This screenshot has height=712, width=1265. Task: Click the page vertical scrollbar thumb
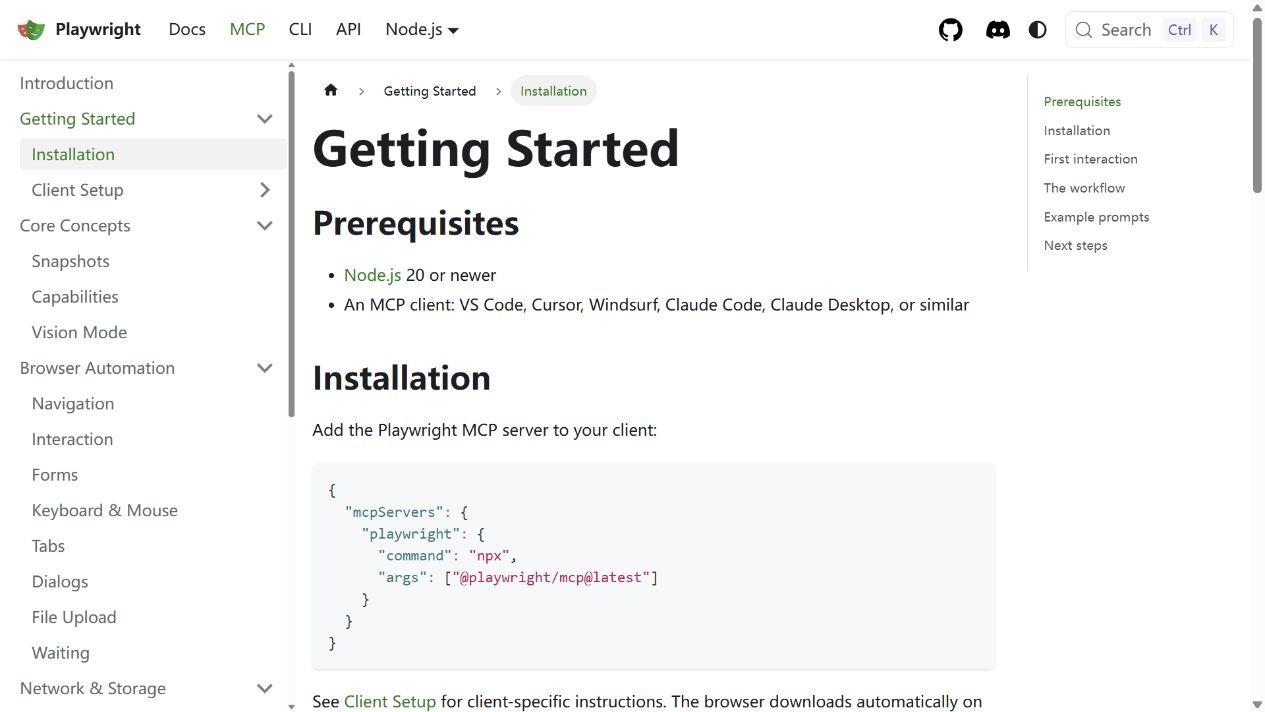[1257, 100]
